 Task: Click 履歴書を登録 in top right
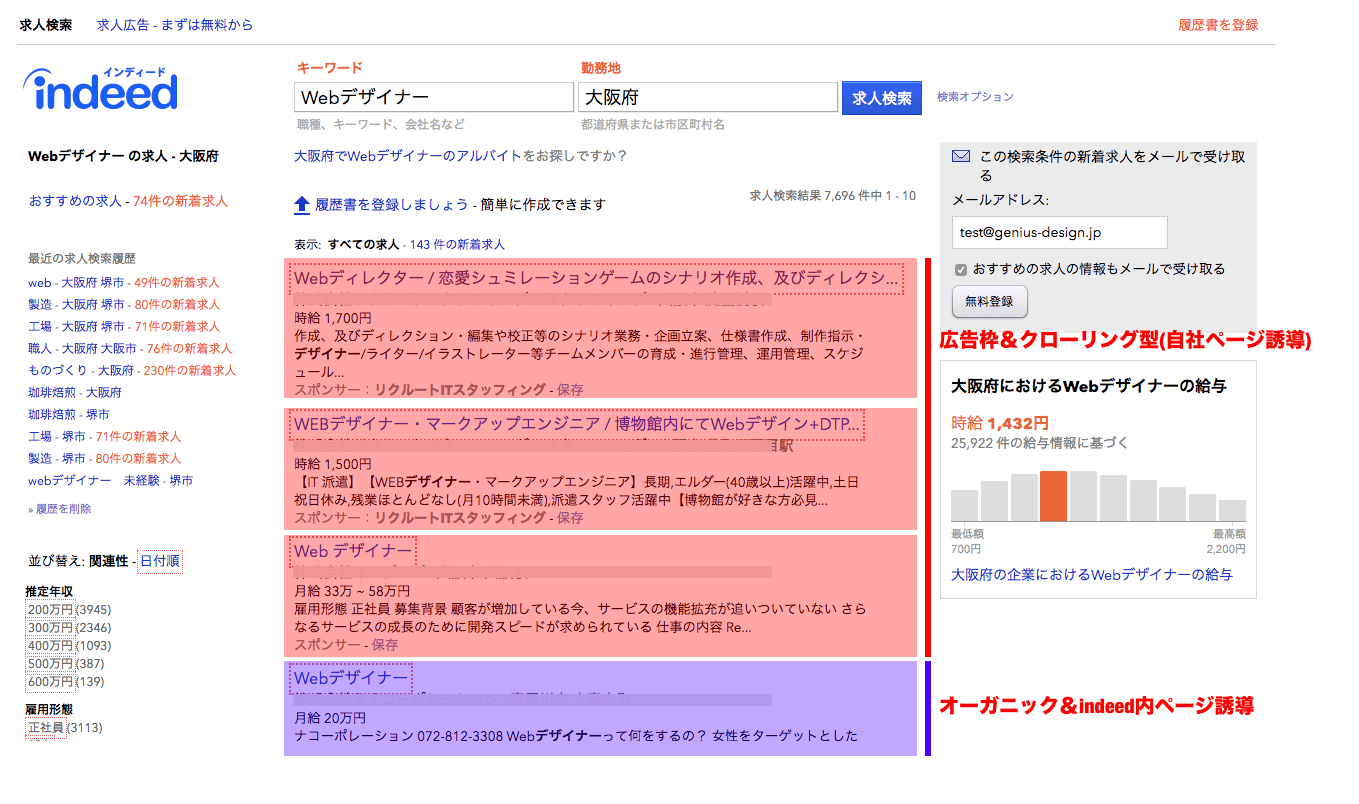pyautogui.click(x=1218, y=25)
